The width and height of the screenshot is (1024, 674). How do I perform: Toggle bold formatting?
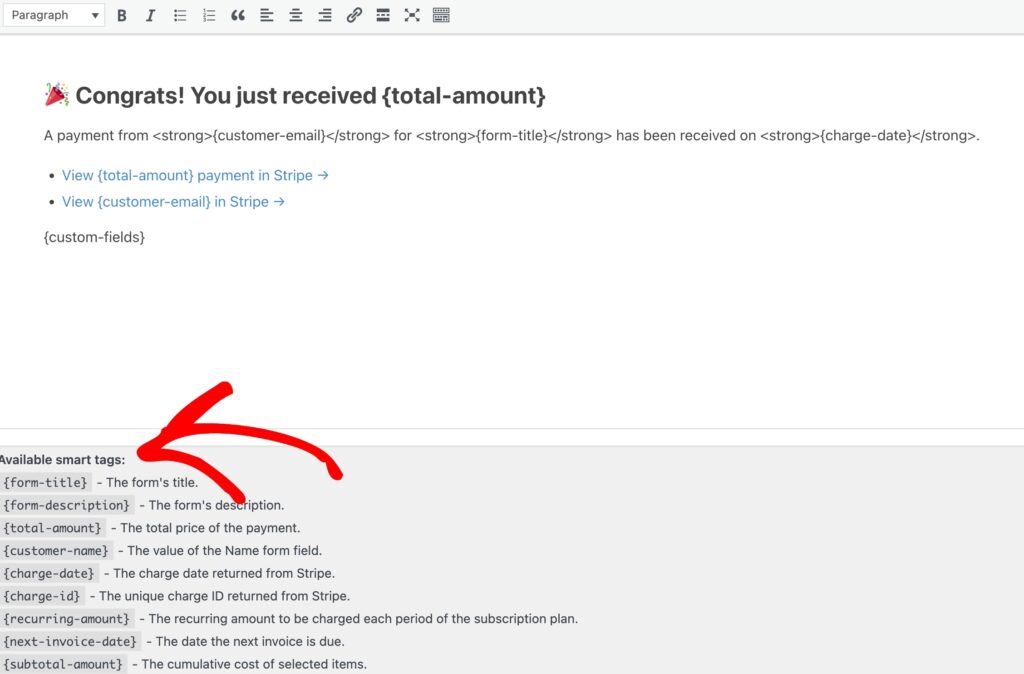coord(122,16)
